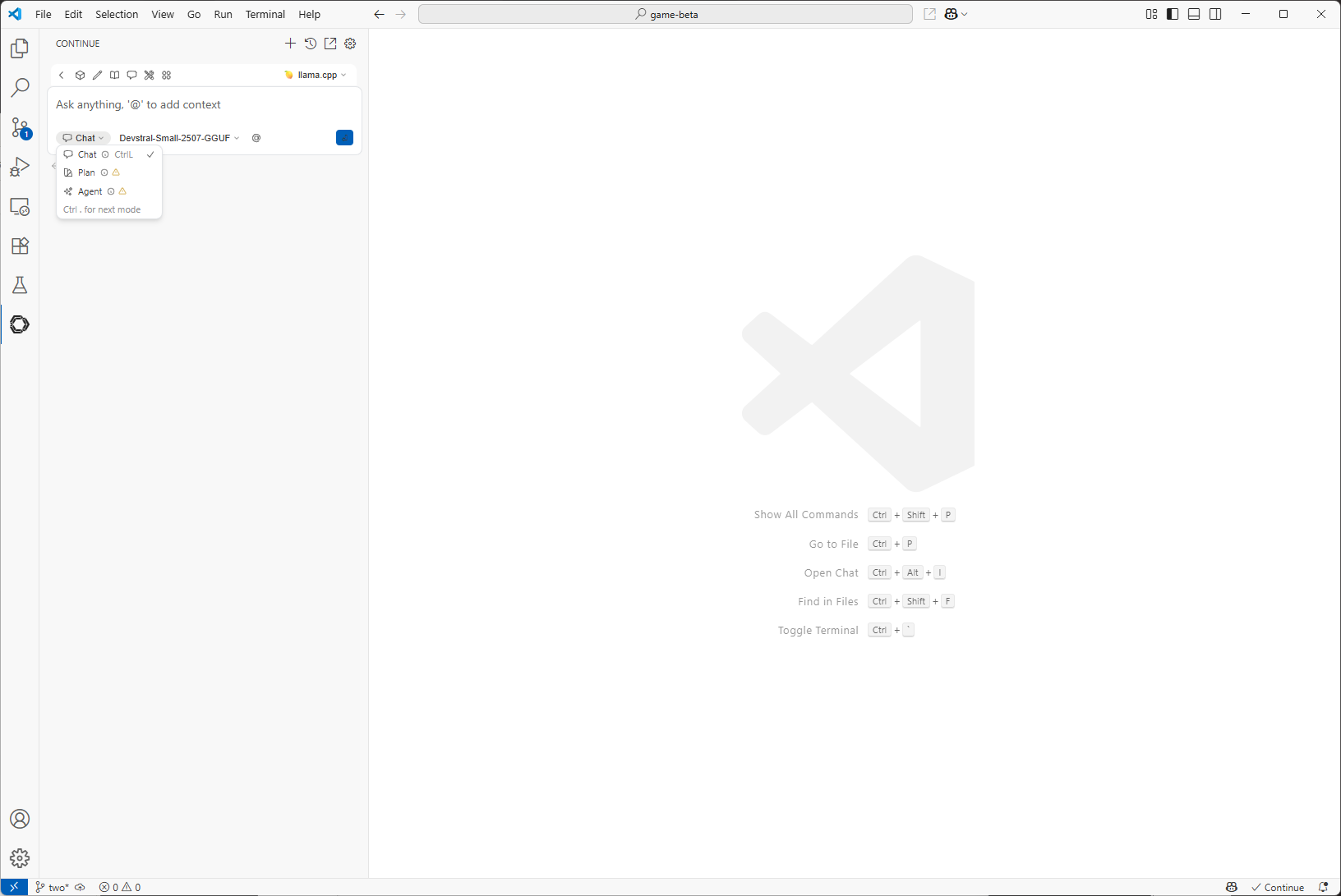Viewport: 1341px width, 896px height.
Task: Open the docs book icon
Action: (114, 75)
